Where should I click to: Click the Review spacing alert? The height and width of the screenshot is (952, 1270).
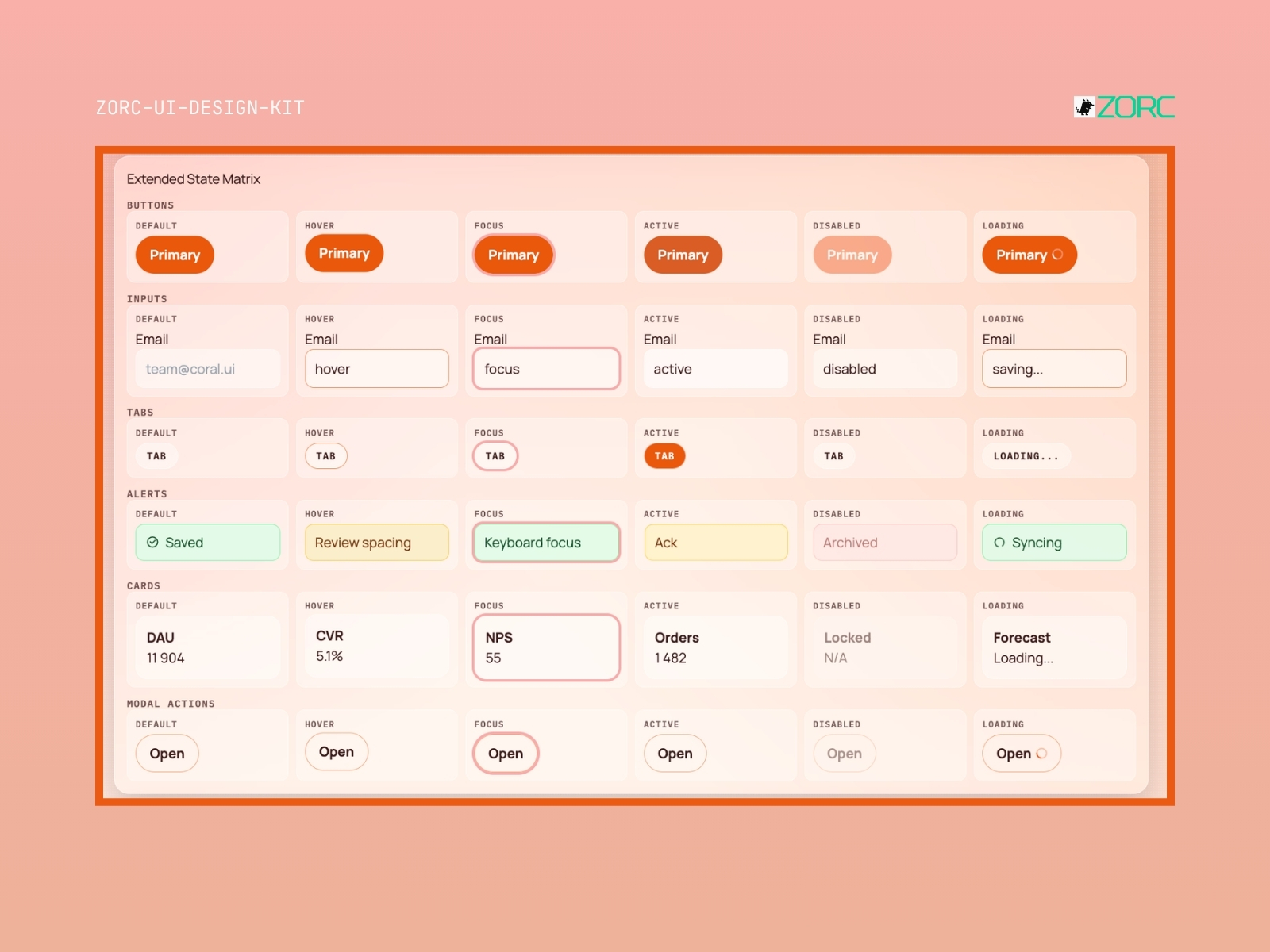377,543
